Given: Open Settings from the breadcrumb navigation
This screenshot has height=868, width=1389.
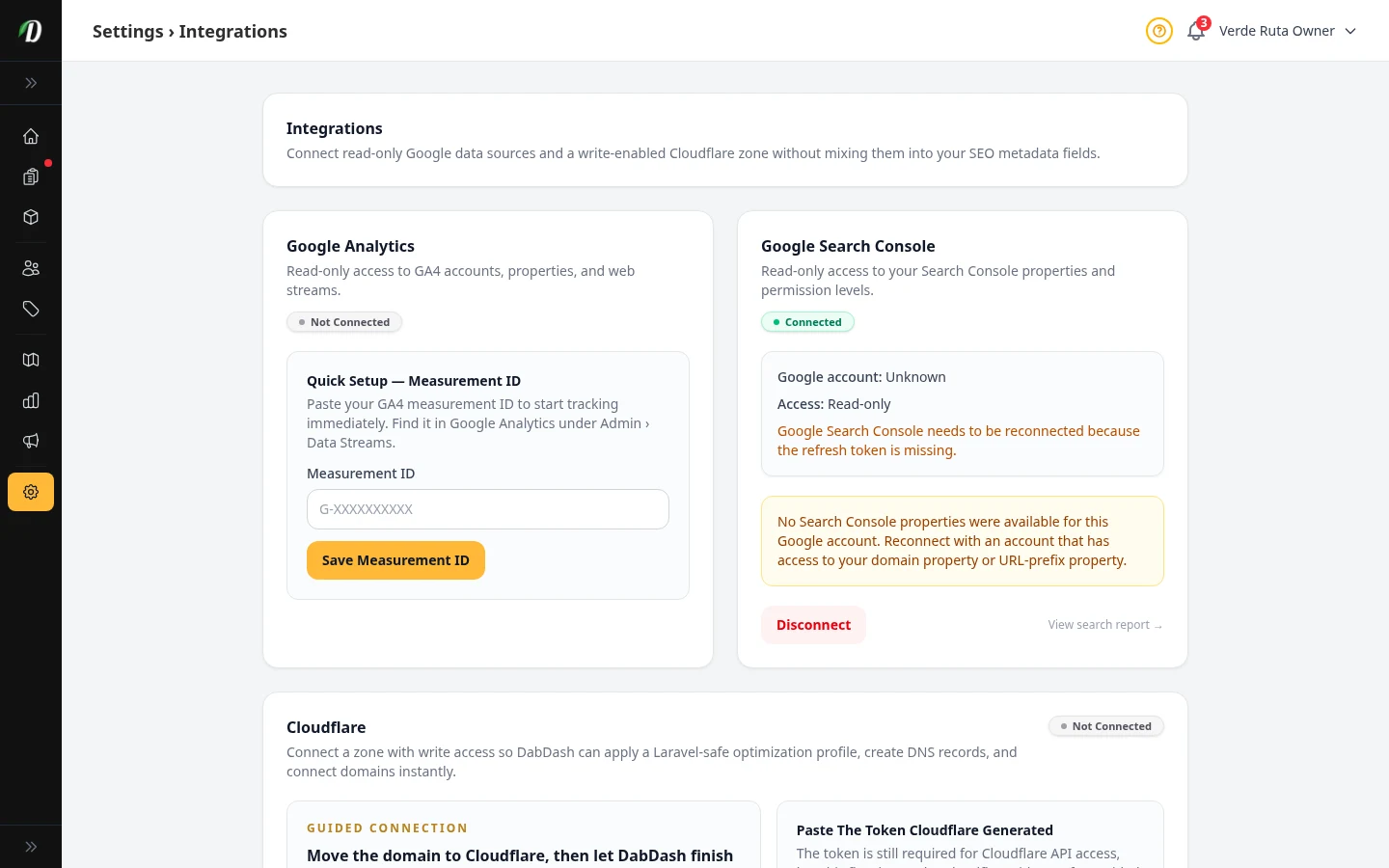Looking at the screenshot, I should coord(127,31).
